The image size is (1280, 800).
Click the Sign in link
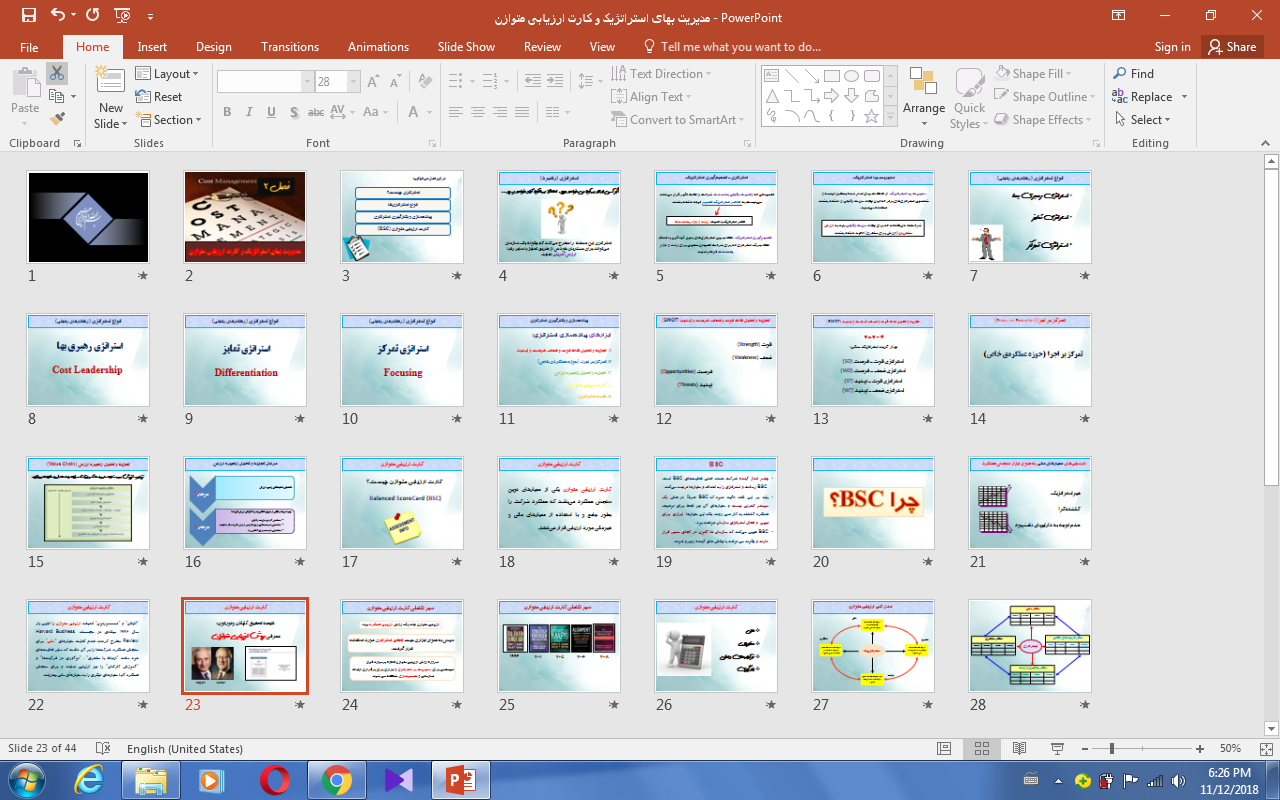point(1172,47)
